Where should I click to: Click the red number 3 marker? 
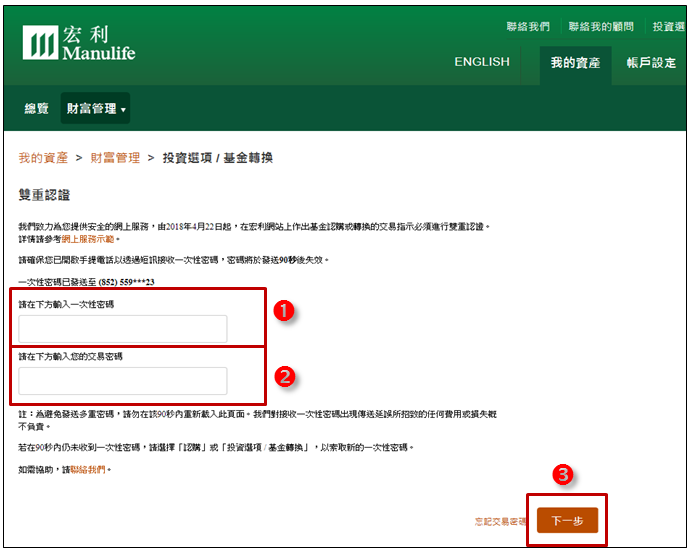(563, 476)
